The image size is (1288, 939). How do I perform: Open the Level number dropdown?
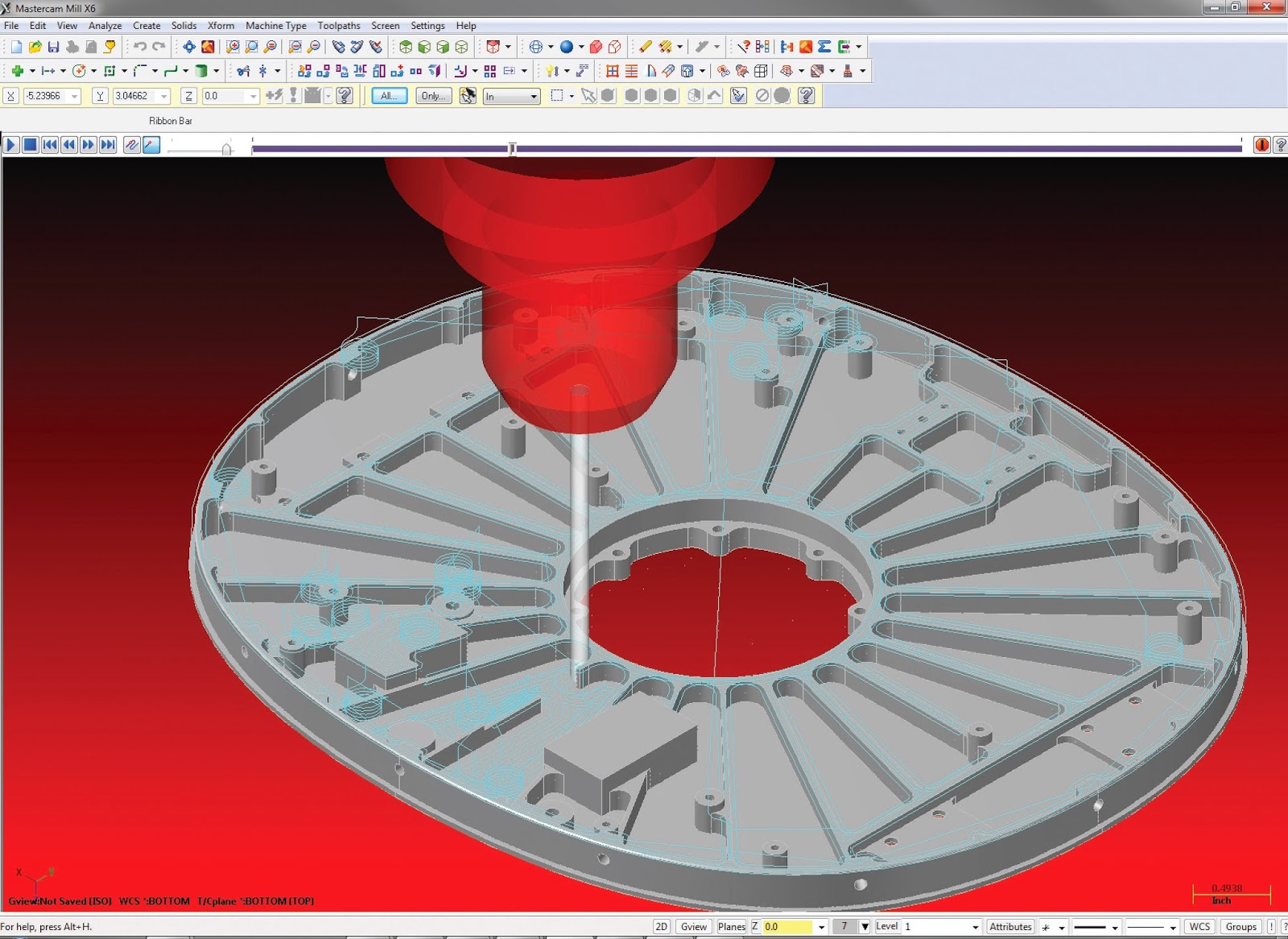pyautogui.click(x=975, y=927)
